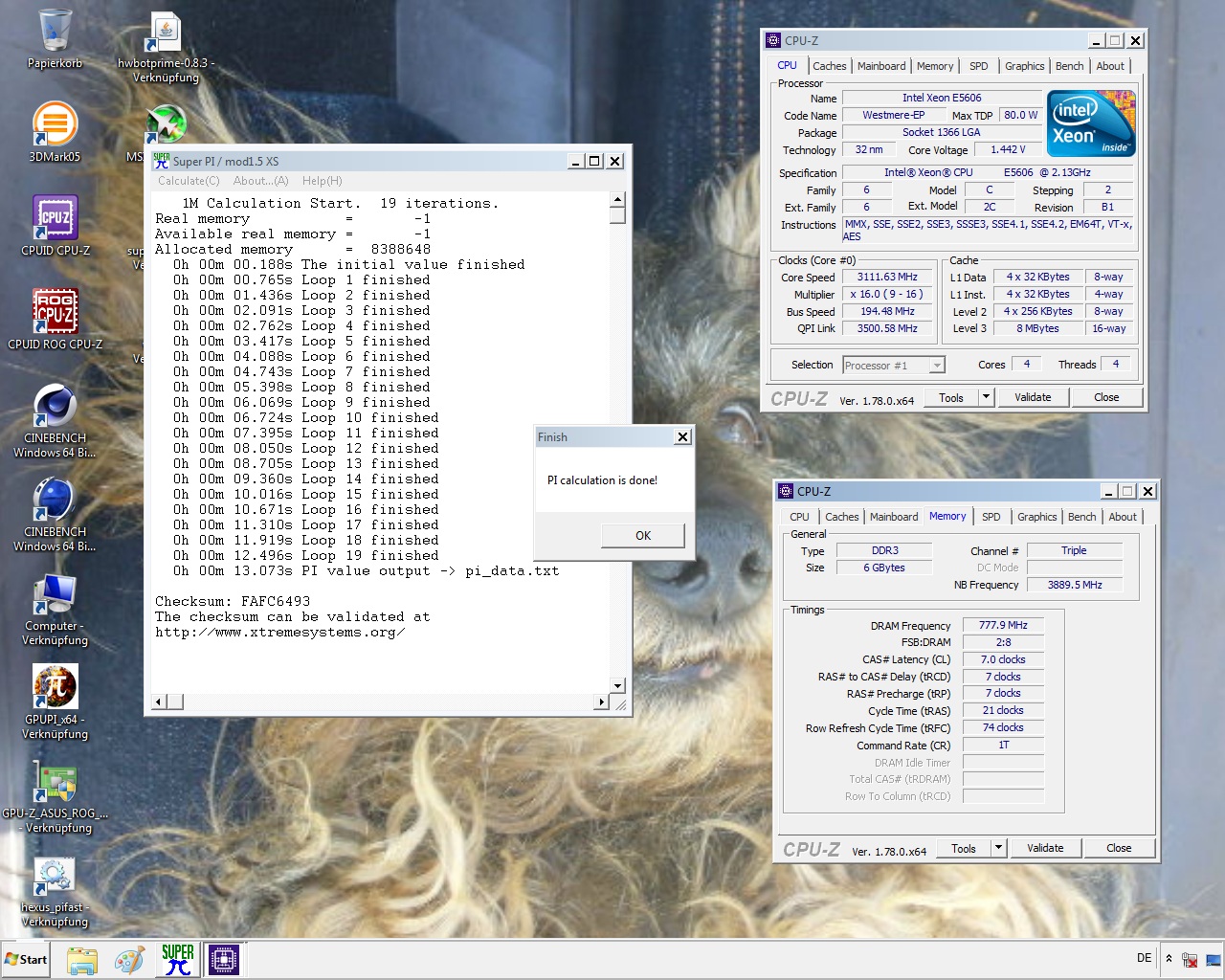Select Caches tab in lower CPU-Z window
This screenshot has width=1225, height=980.
[x=841, y=517]
